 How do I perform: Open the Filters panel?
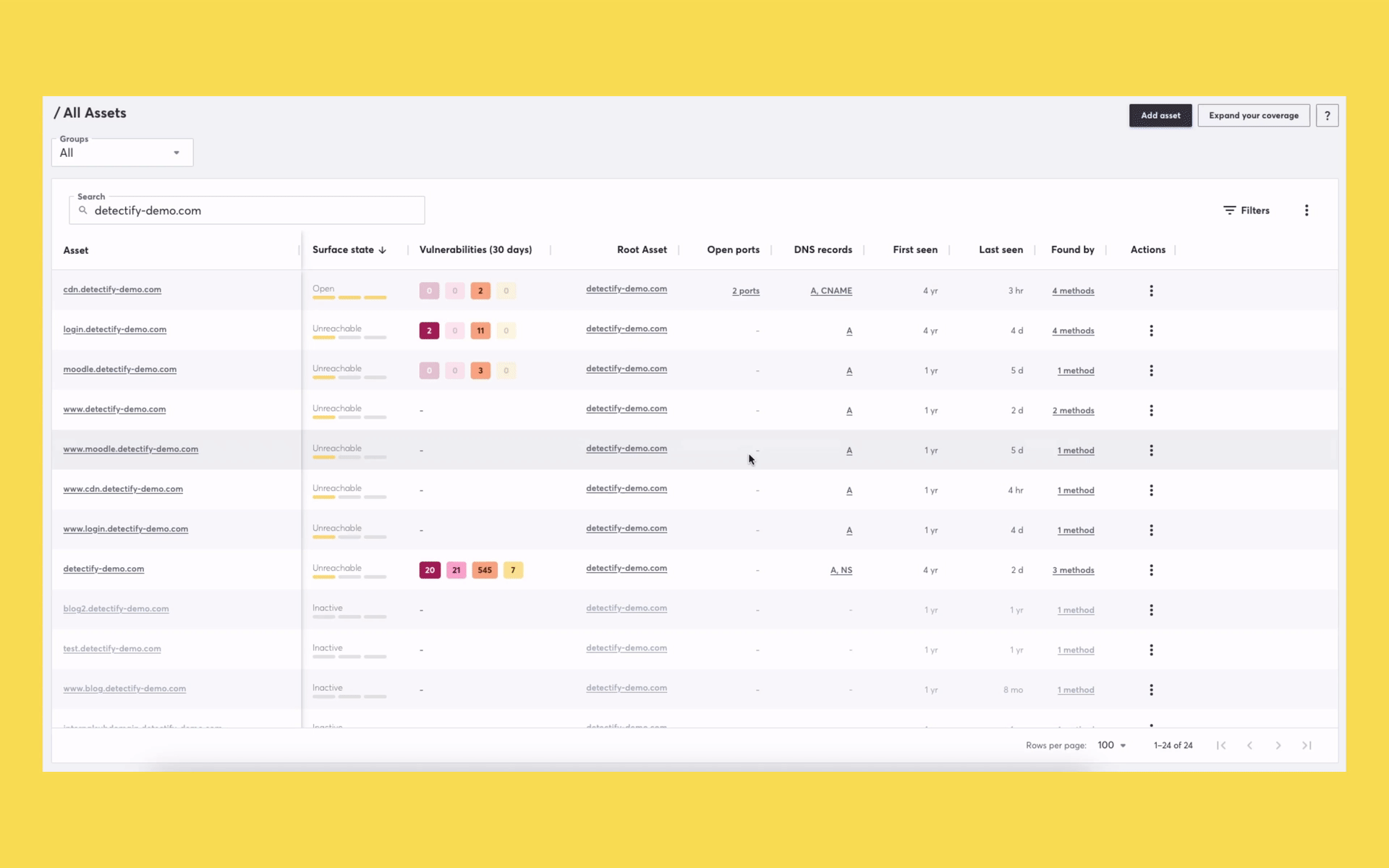click(x=1246, y=210)
